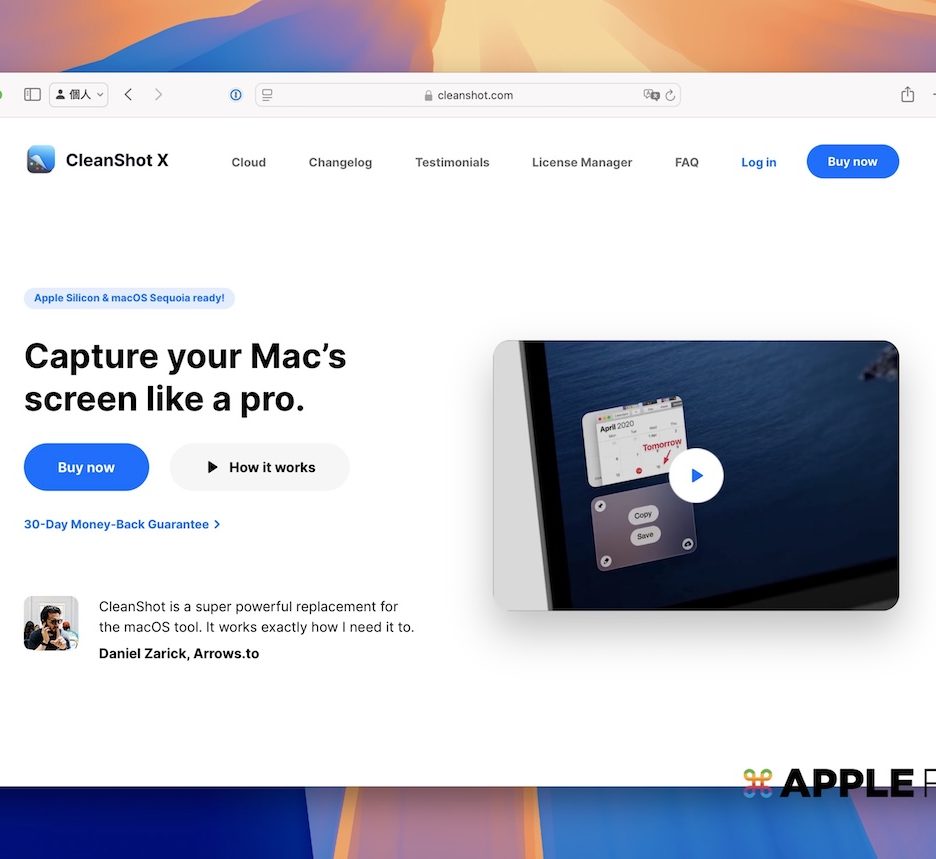936x859 pixels.
Task: Open the password manager extension icon
Action: click(236, 95)
